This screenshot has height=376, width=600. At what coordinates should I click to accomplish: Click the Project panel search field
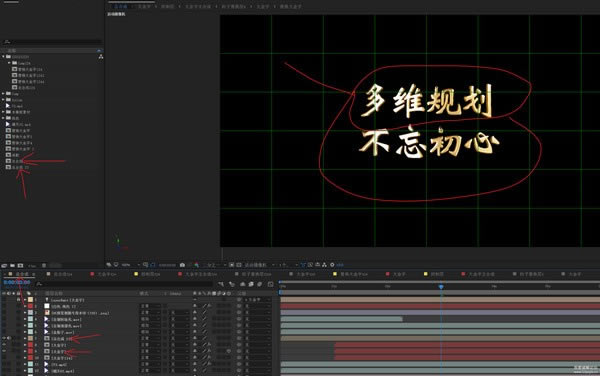52,42
